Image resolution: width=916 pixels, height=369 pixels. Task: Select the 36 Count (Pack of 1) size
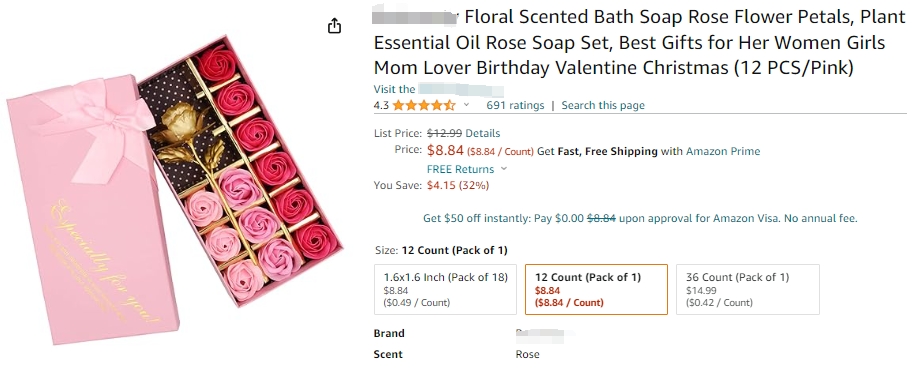748,290
